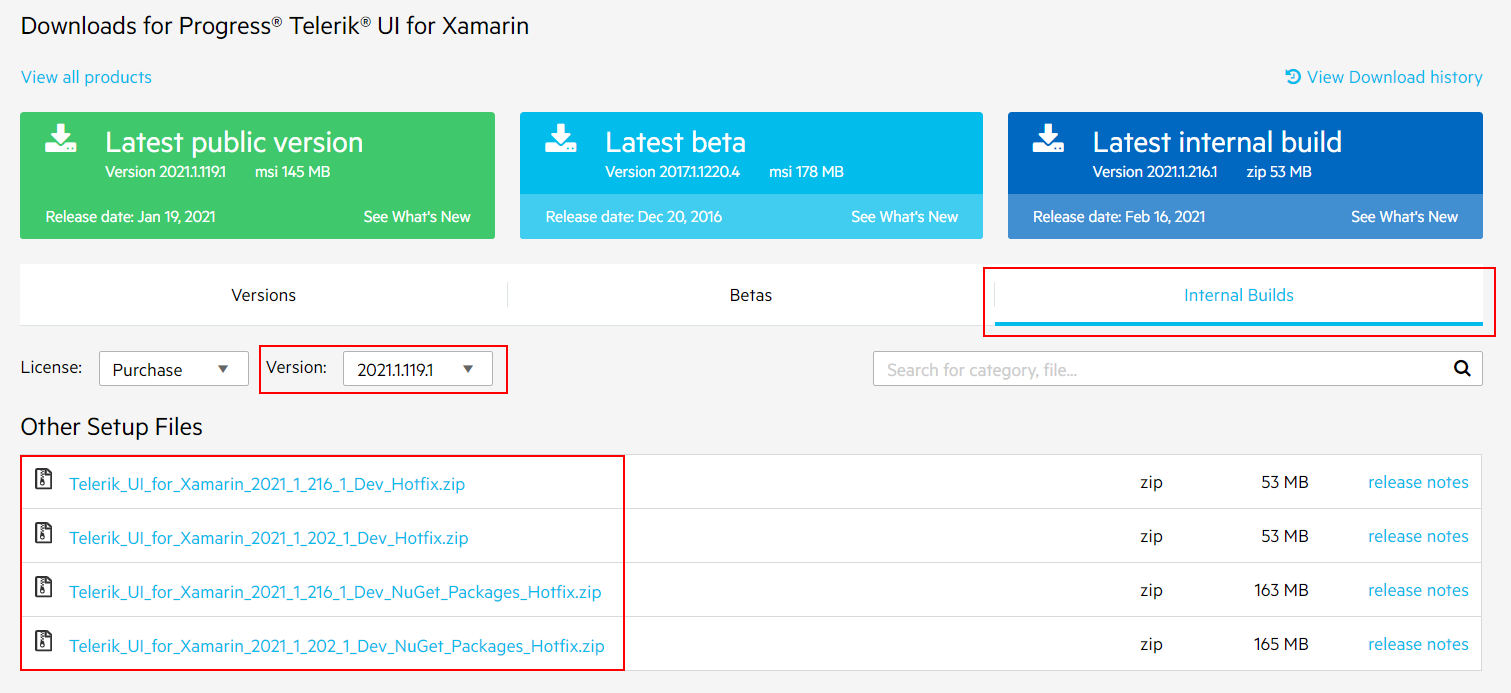Click the zip icon for 202_1_Dev_NuGet_Packages_Hotfix
1511x693 pixels.
coord(43,641)
